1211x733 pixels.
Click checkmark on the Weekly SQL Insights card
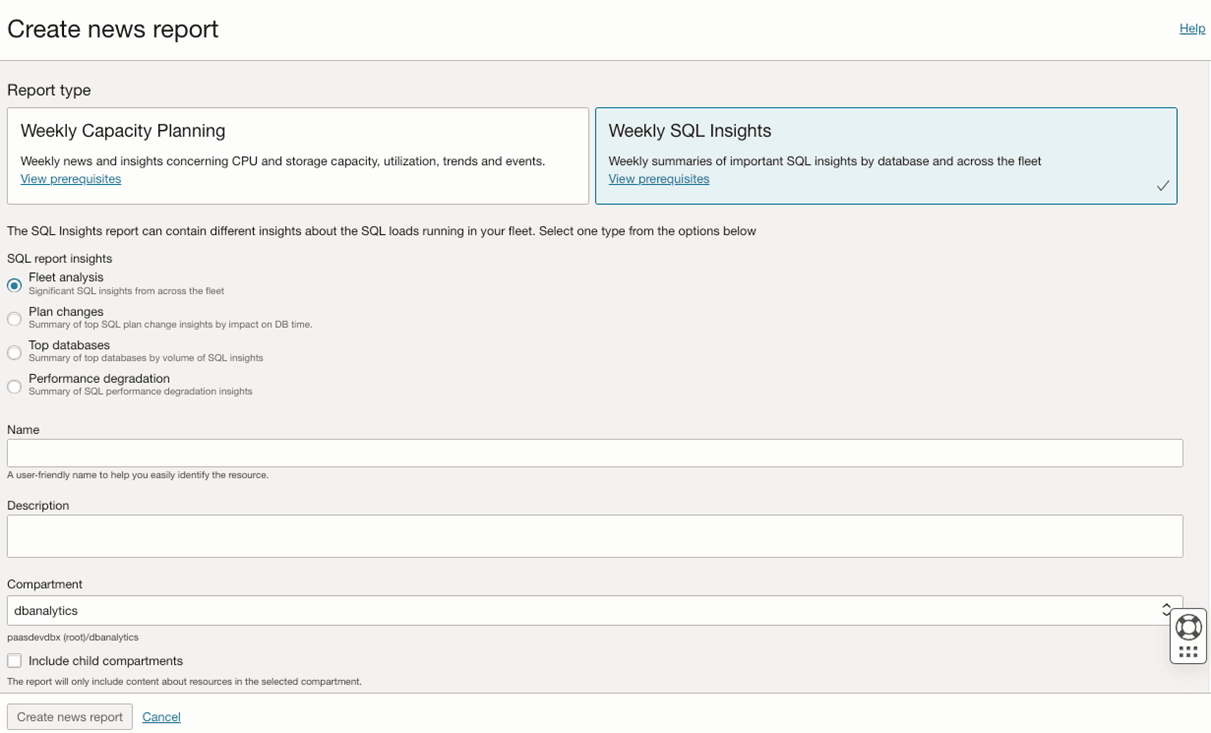click(1163, 185)
